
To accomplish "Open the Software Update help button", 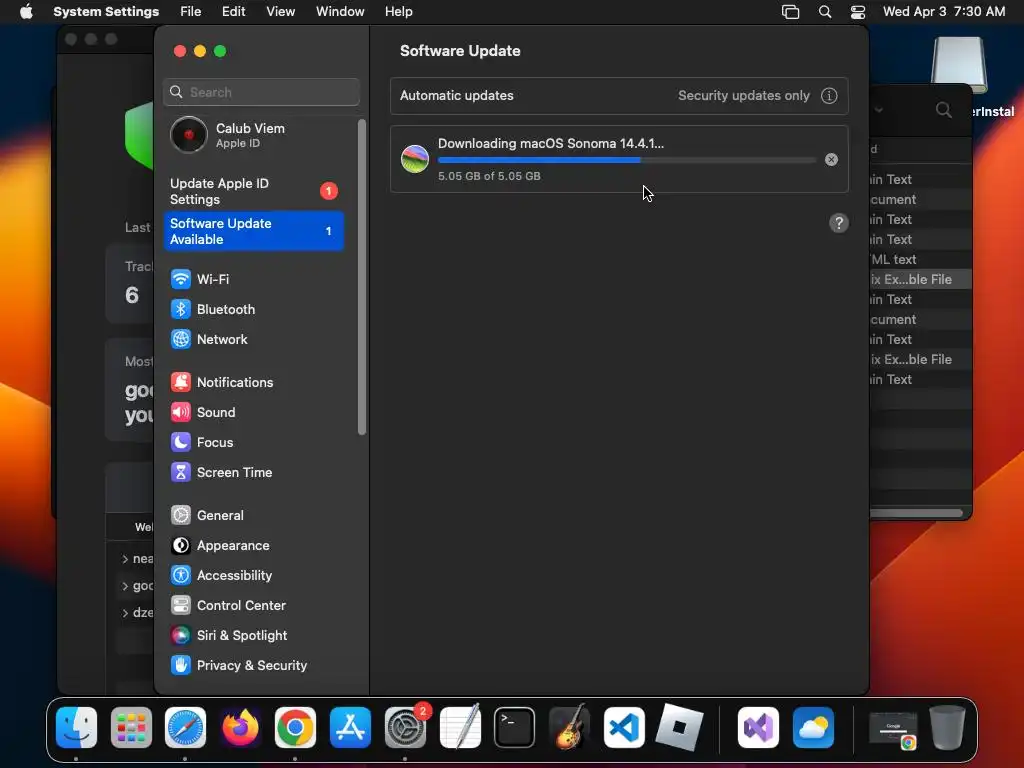I will [839, 223].
